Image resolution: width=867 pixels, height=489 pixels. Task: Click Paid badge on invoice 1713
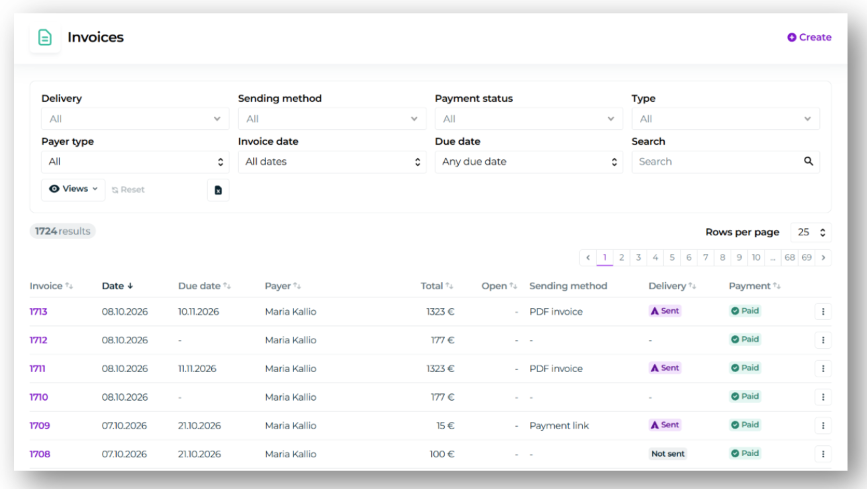pos(745,311)
